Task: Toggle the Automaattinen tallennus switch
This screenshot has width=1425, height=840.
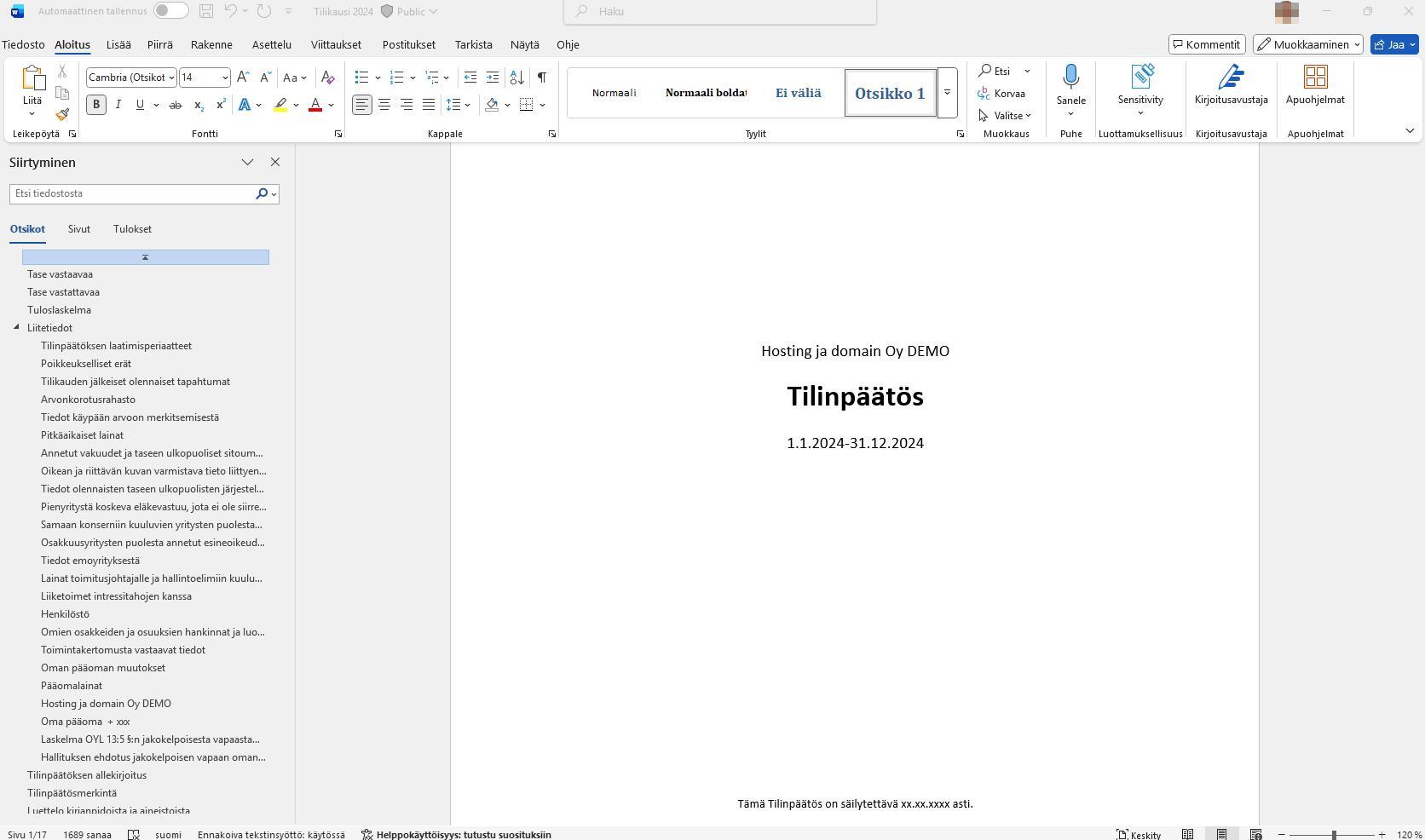Action: [170, 11]
